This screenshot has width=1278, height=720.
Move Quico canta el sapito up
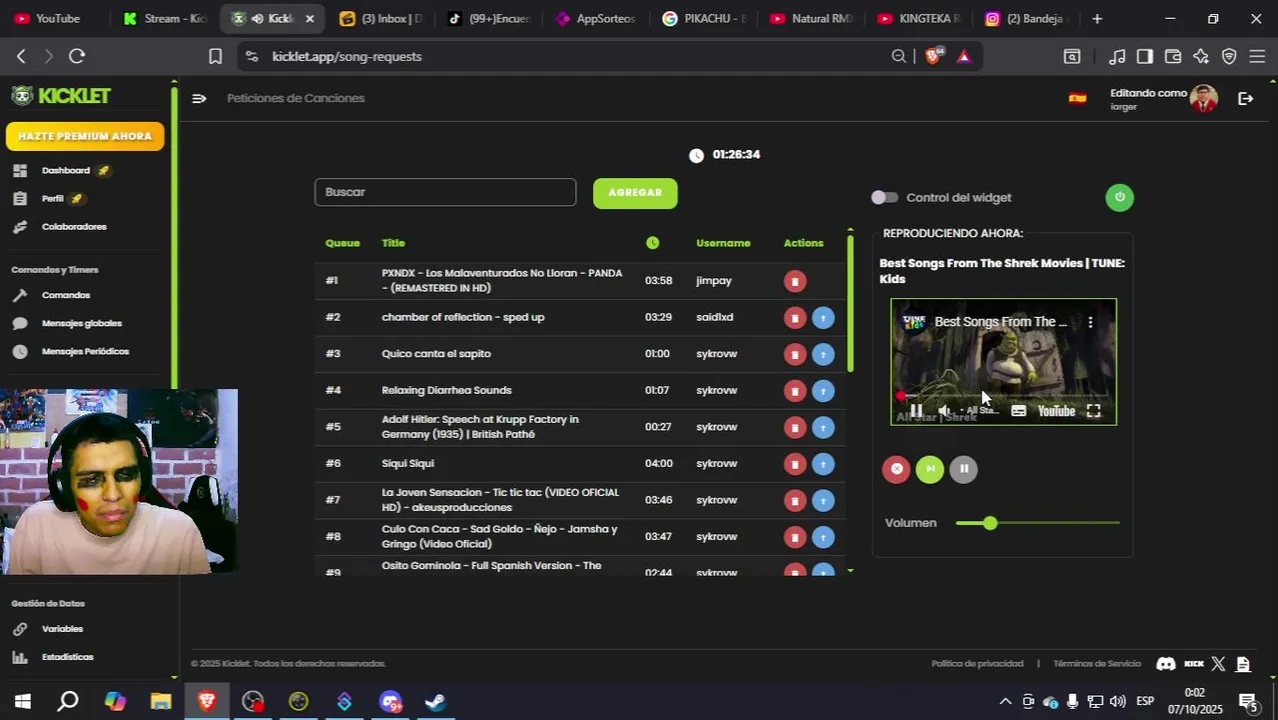(x=823, y=354)
